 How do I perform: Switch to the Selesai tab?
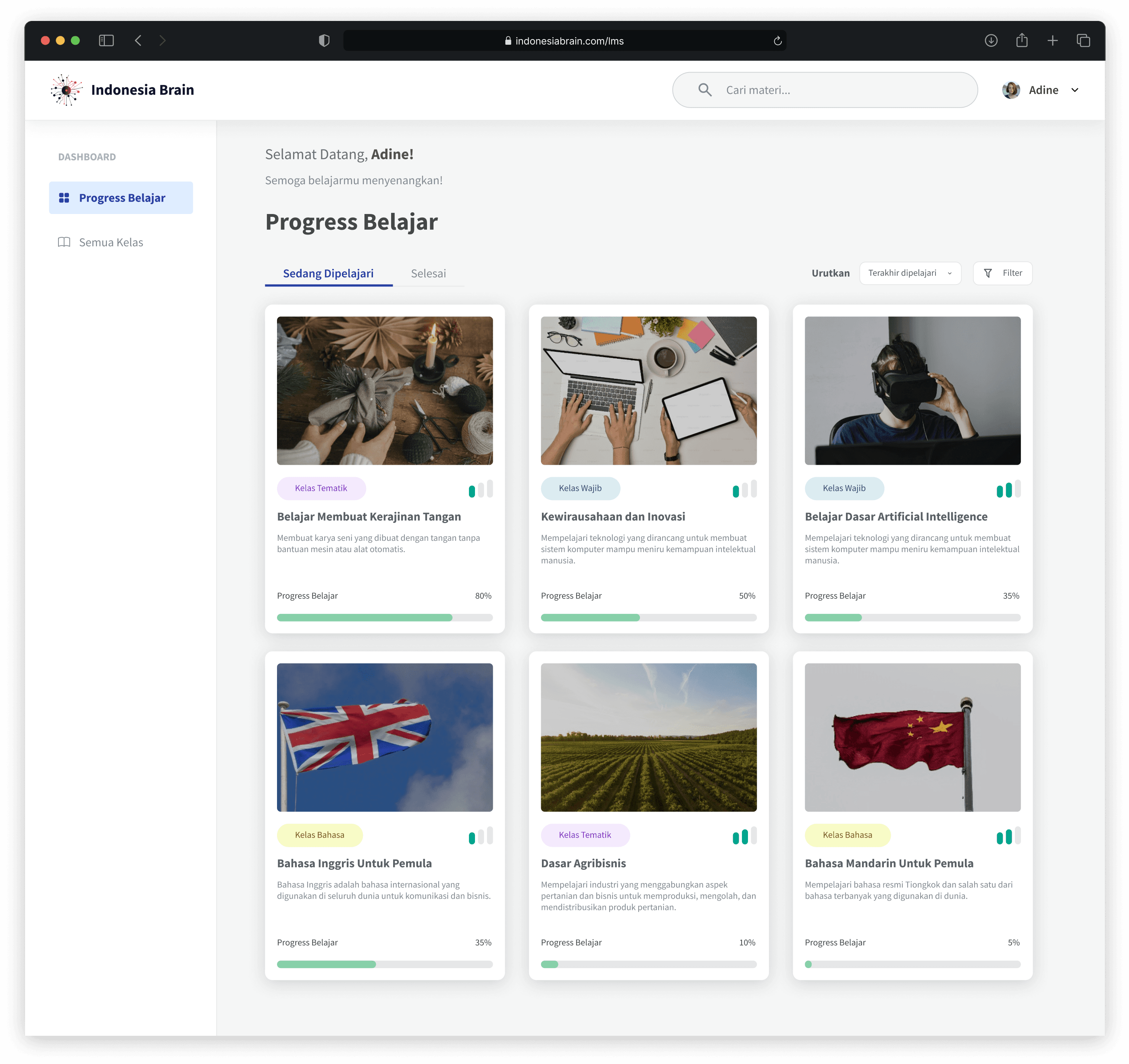pyautogui.click(x=428, y=274)
